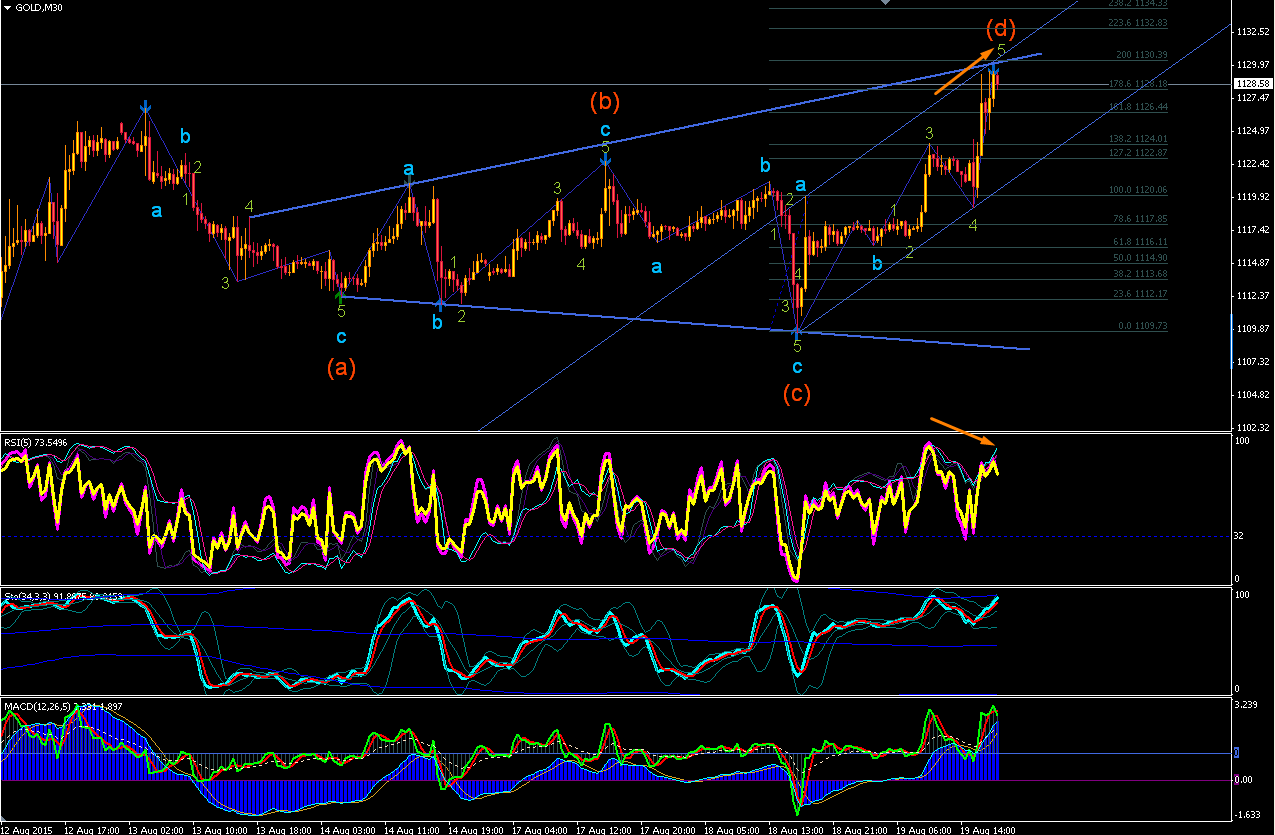Click the MACD(12,26,5) indicator label
The height and width of the screenshot is (835, 1275).
pos(62,708)
